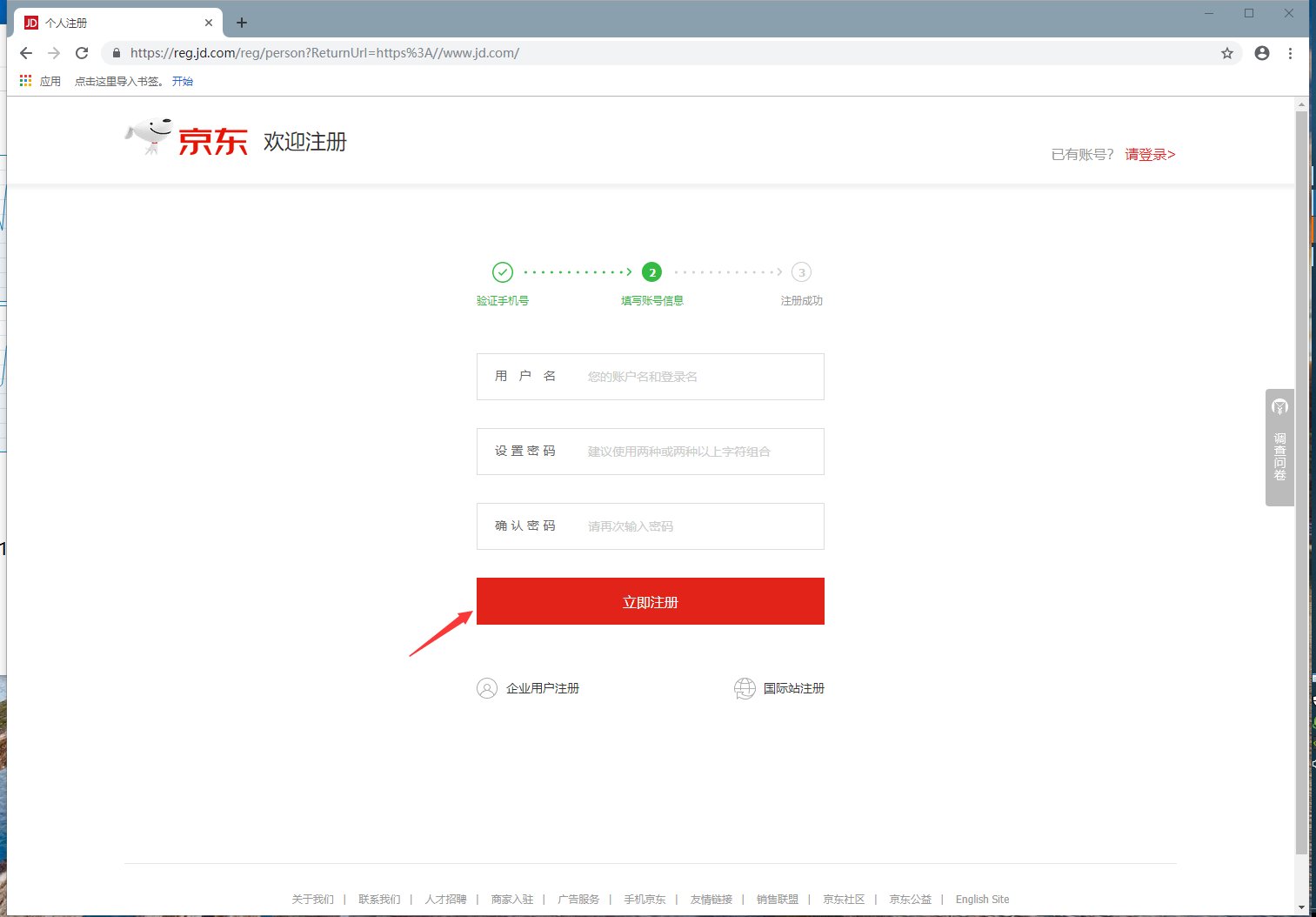Open the English Site footer link

coord(982,899)
